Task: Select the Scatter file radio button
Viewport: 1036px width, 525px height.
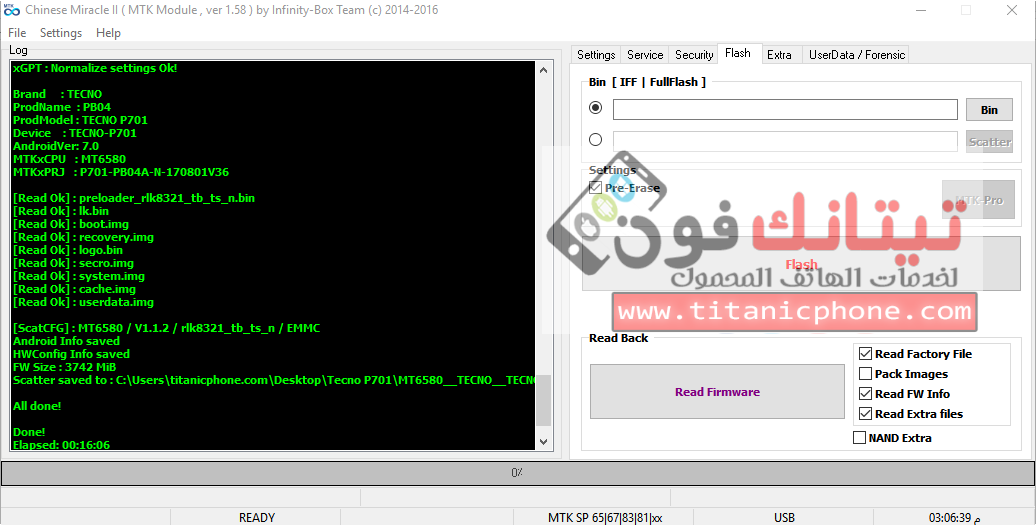Action: point(595,139)
